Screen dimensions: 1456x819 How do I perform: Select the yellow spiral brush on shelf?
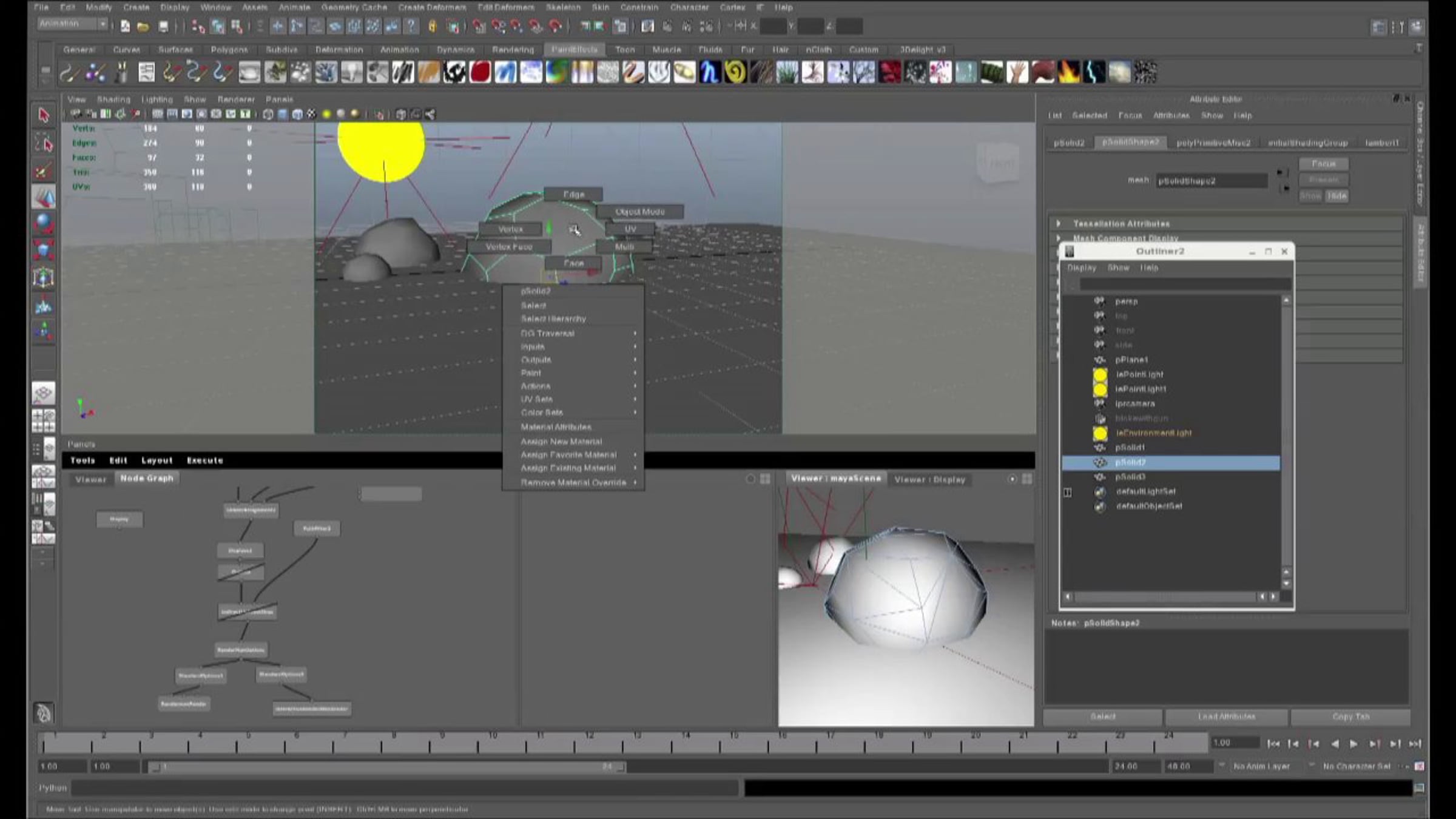click(x=735, y=73)
